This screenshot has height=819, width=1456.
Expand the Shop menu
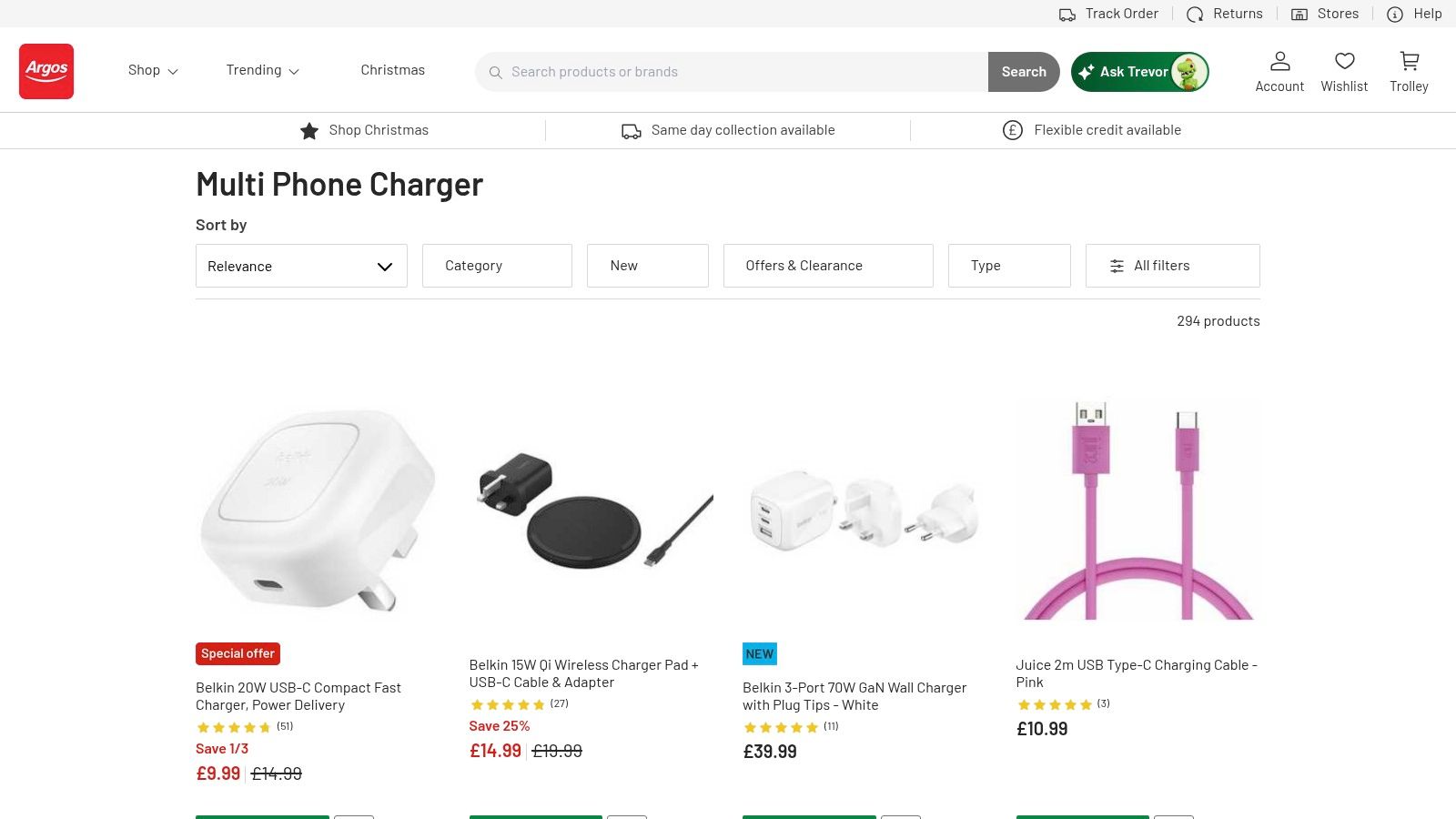tap(153, 70)
